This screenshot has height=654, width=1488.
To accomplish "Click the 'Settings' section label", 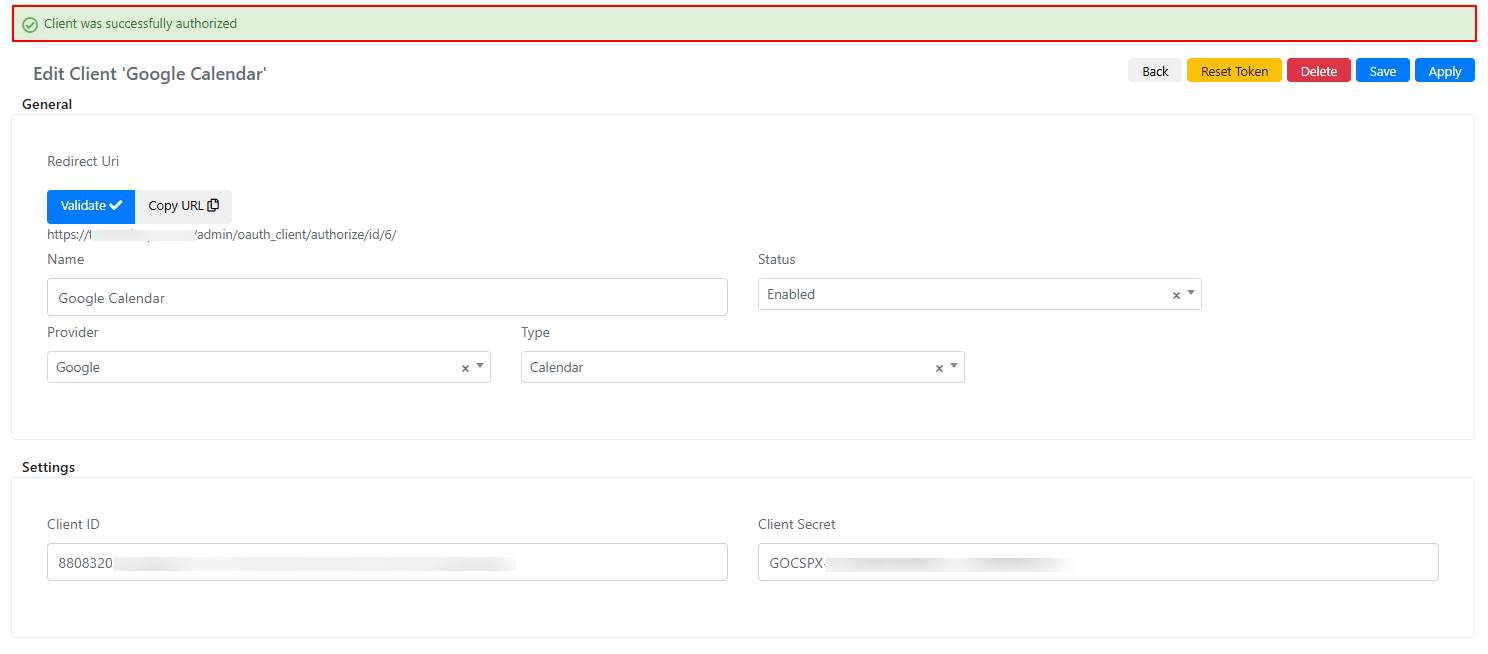I will 48,467.
